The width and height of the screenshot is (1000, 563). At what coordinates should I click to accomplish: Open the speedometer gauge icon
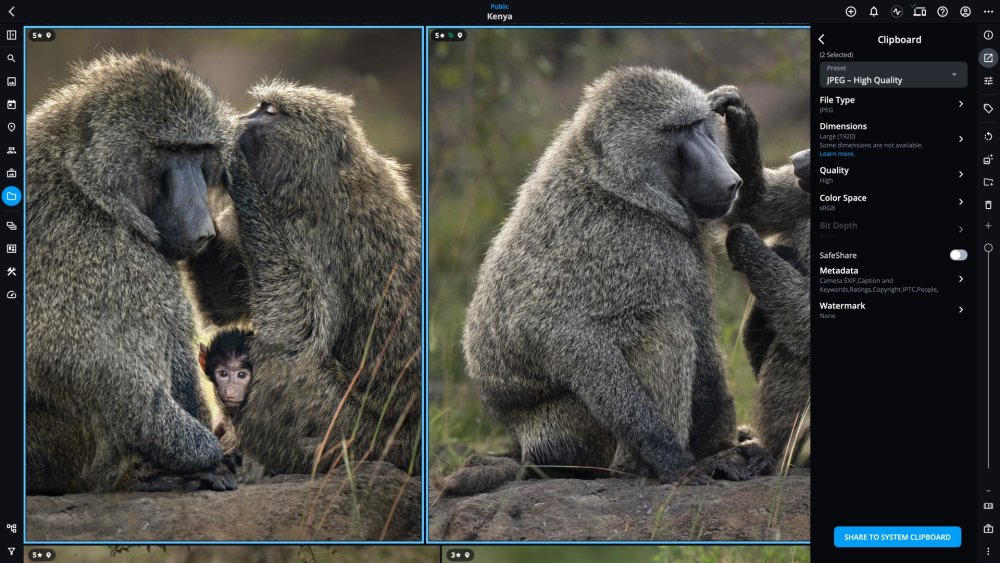[x=11, y=294]
